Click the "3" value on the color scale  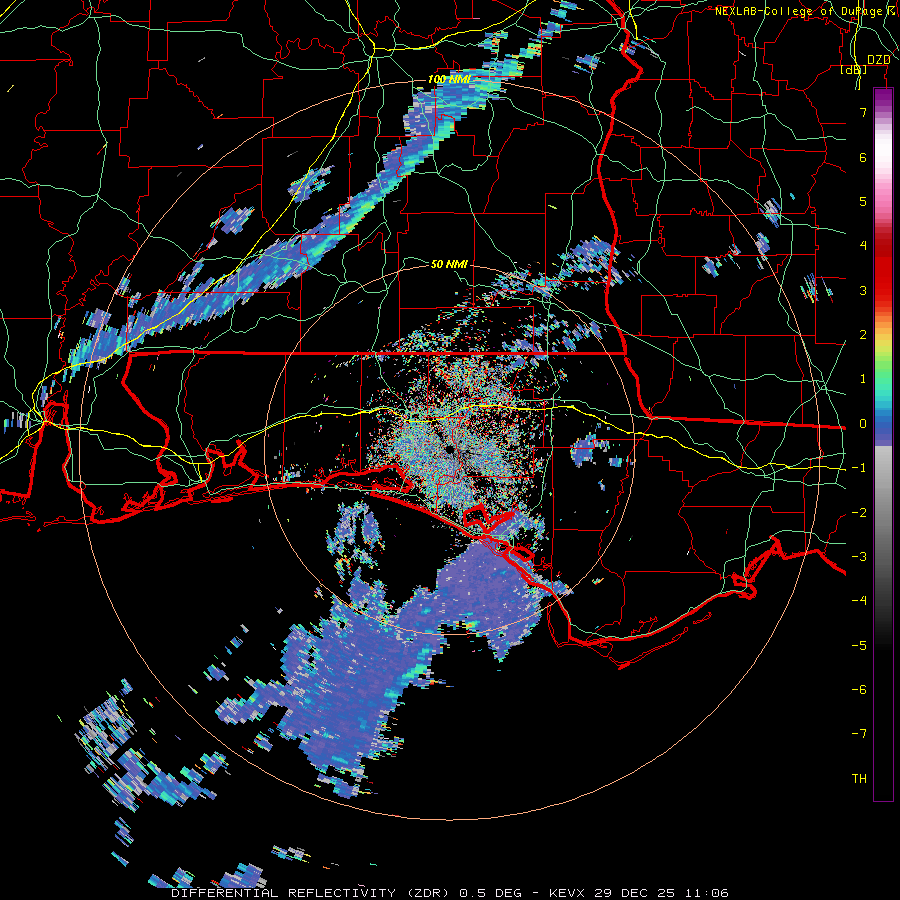(863, 290)
